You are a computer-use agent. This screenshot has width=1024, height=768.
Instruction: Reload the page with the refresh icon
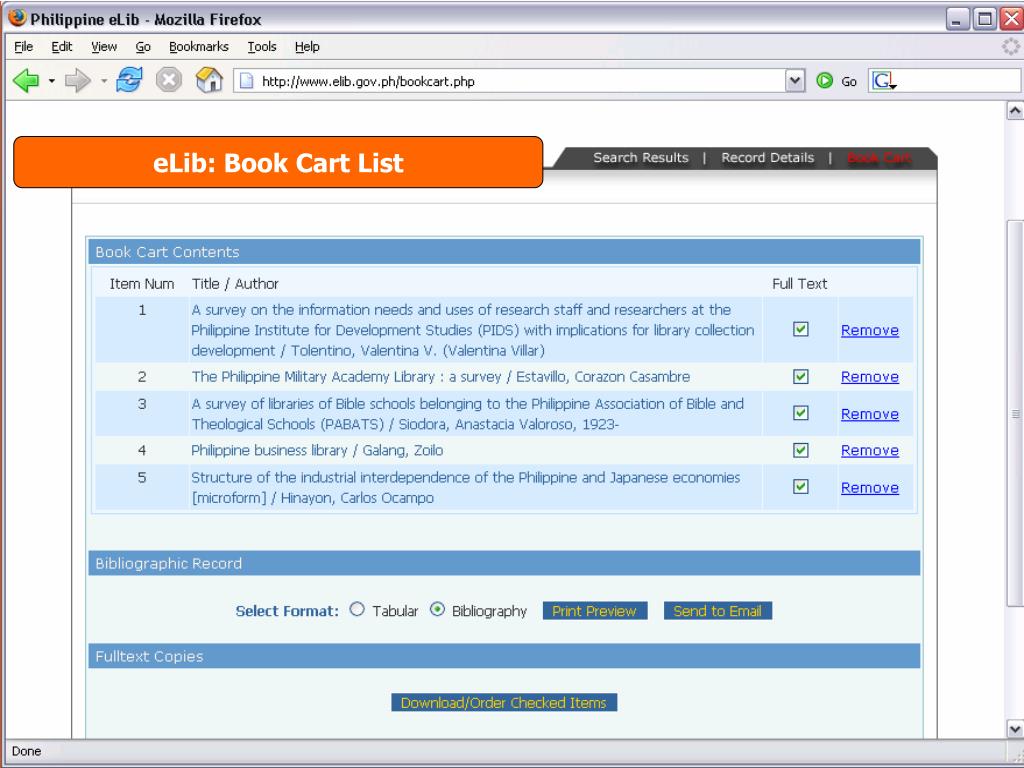click(x=129, y=80)
